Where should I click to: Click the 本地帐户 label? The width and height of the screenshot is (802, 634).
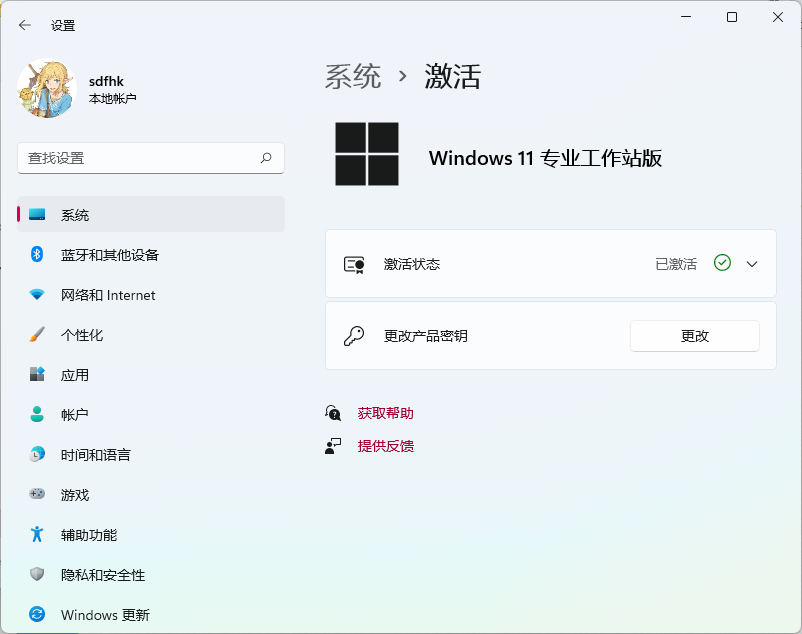click(x=113, y=98)
